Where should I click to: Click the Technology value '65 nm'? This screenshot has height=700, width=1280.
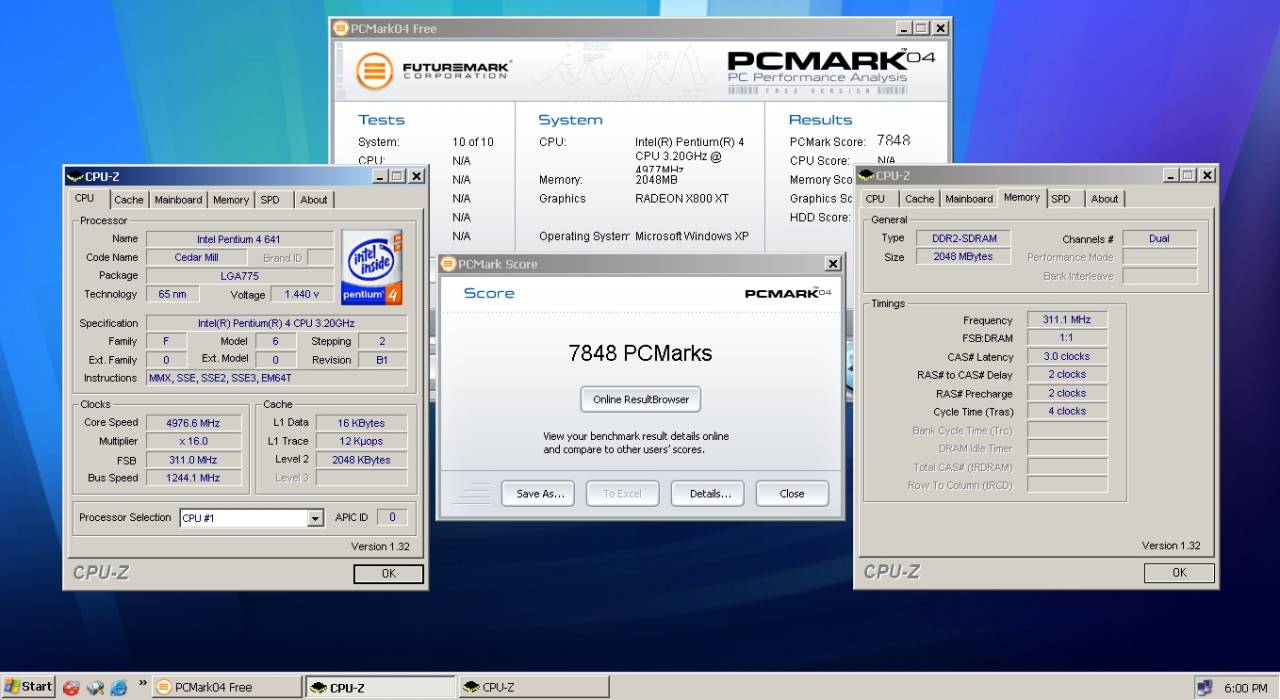point(172,294)
